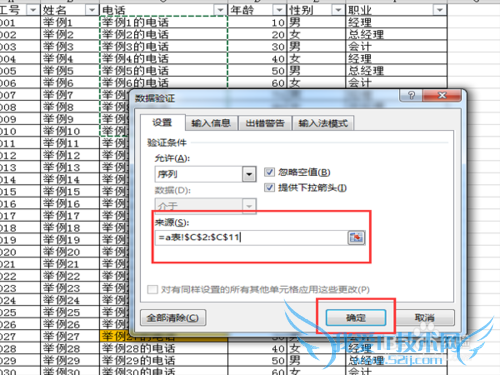Select cell 举例3的电话
This screenshot has width=500, height=375.
click(164, 46)
